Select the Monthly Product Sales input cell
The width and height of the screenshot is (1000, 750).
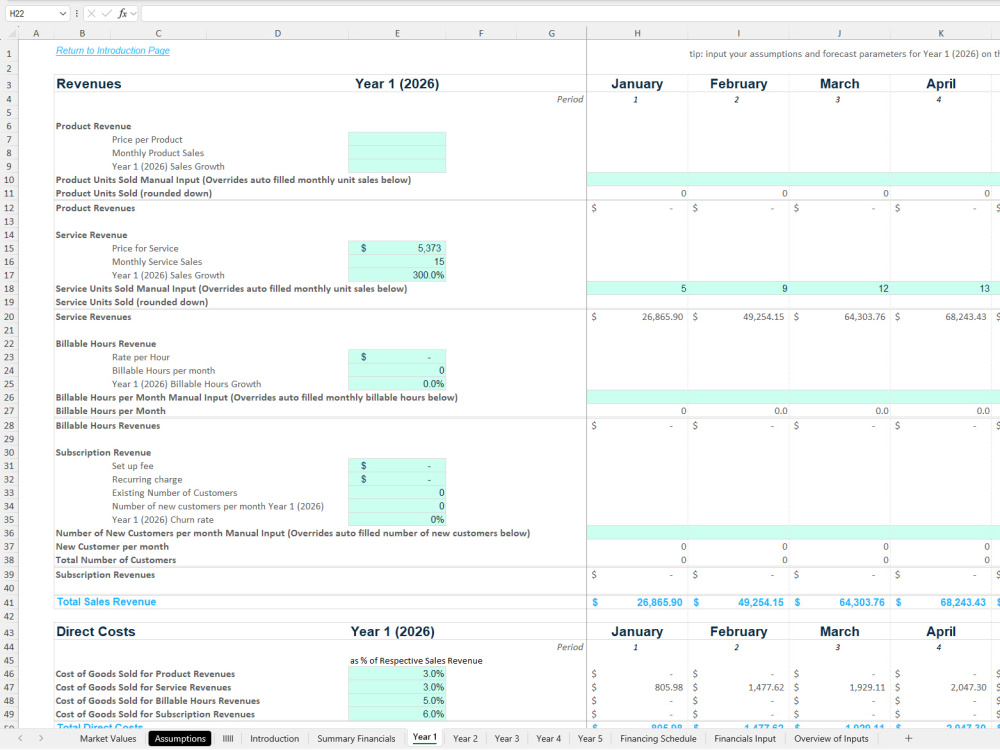coord(397,152)
